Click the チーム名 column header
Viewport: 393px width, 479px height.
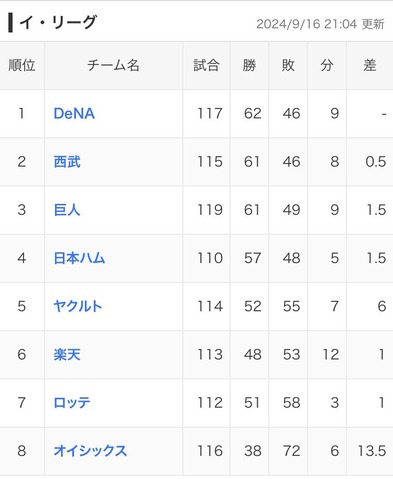113,65
